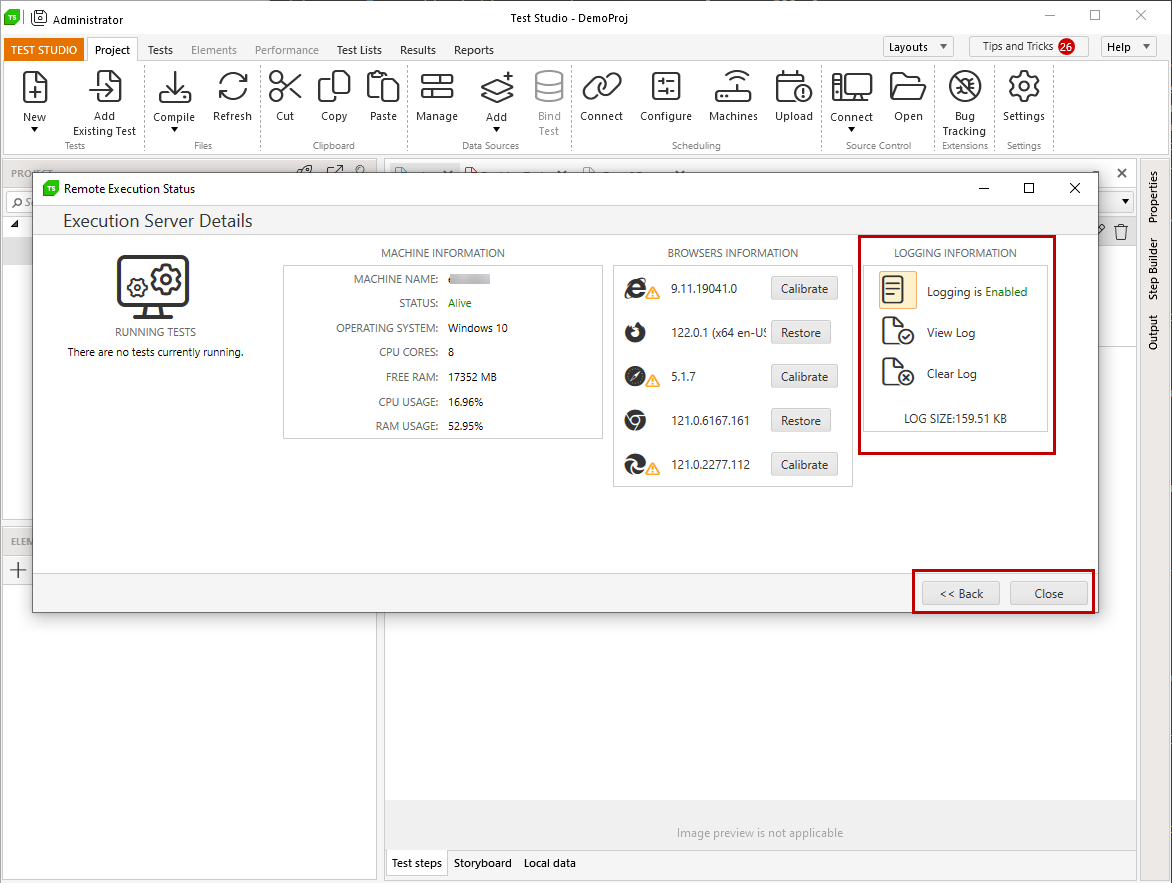Click Add Existing Test icon
Viewport: 1172px width, 883px height.
[x=105, y=87]
